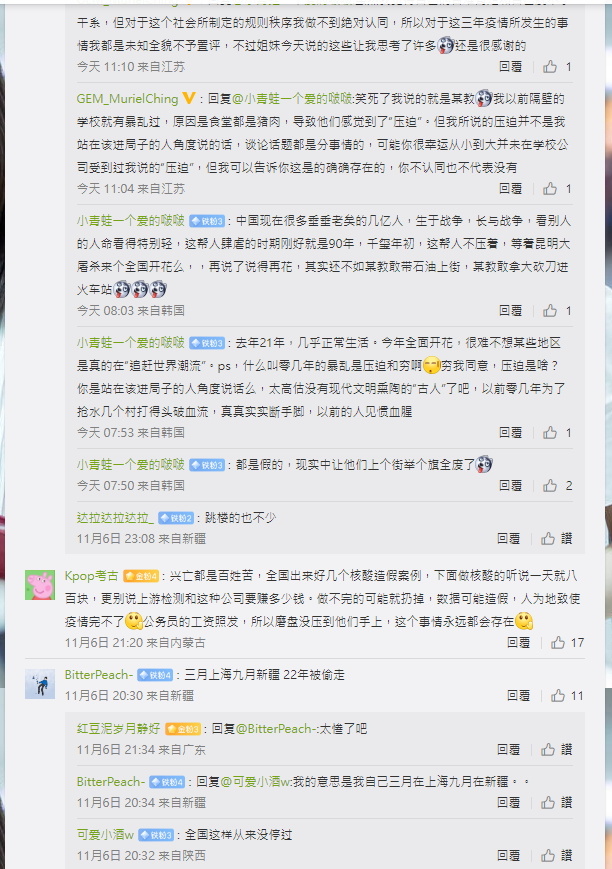Screen dimensions: 612x869
Task: Like 可爱小酒w's reply from 陕西
Action: (x=557, y=855)
